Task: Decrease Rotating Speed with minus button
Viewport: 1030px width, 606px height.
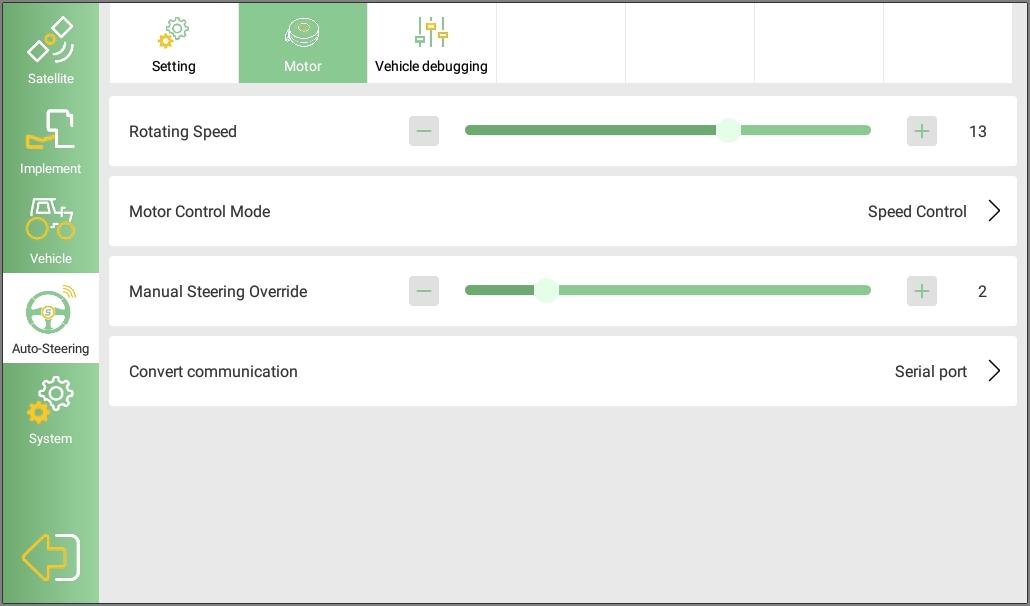Action: [x=424, y=131]
